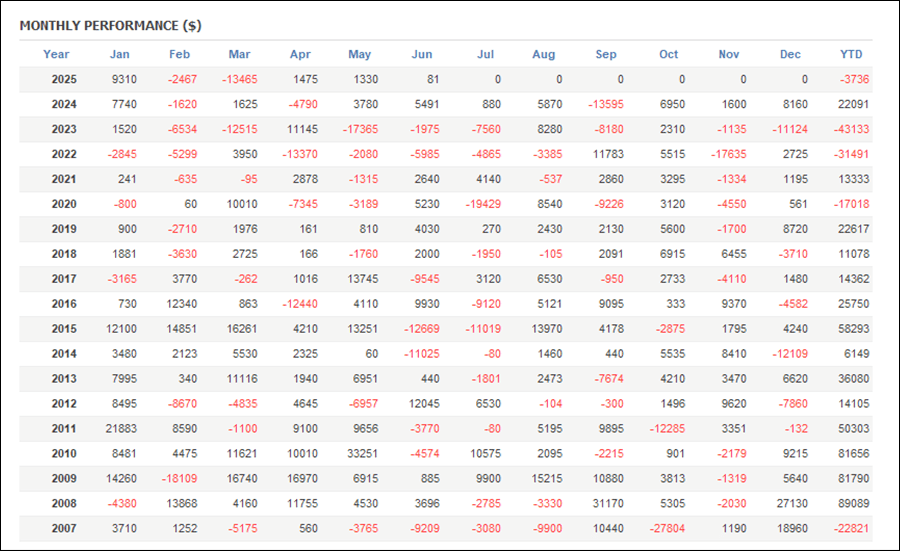Click 2008 Sep value 31170
Image resolution: width=900 pixels, height=551 pixels.
(x=608, y=503)
